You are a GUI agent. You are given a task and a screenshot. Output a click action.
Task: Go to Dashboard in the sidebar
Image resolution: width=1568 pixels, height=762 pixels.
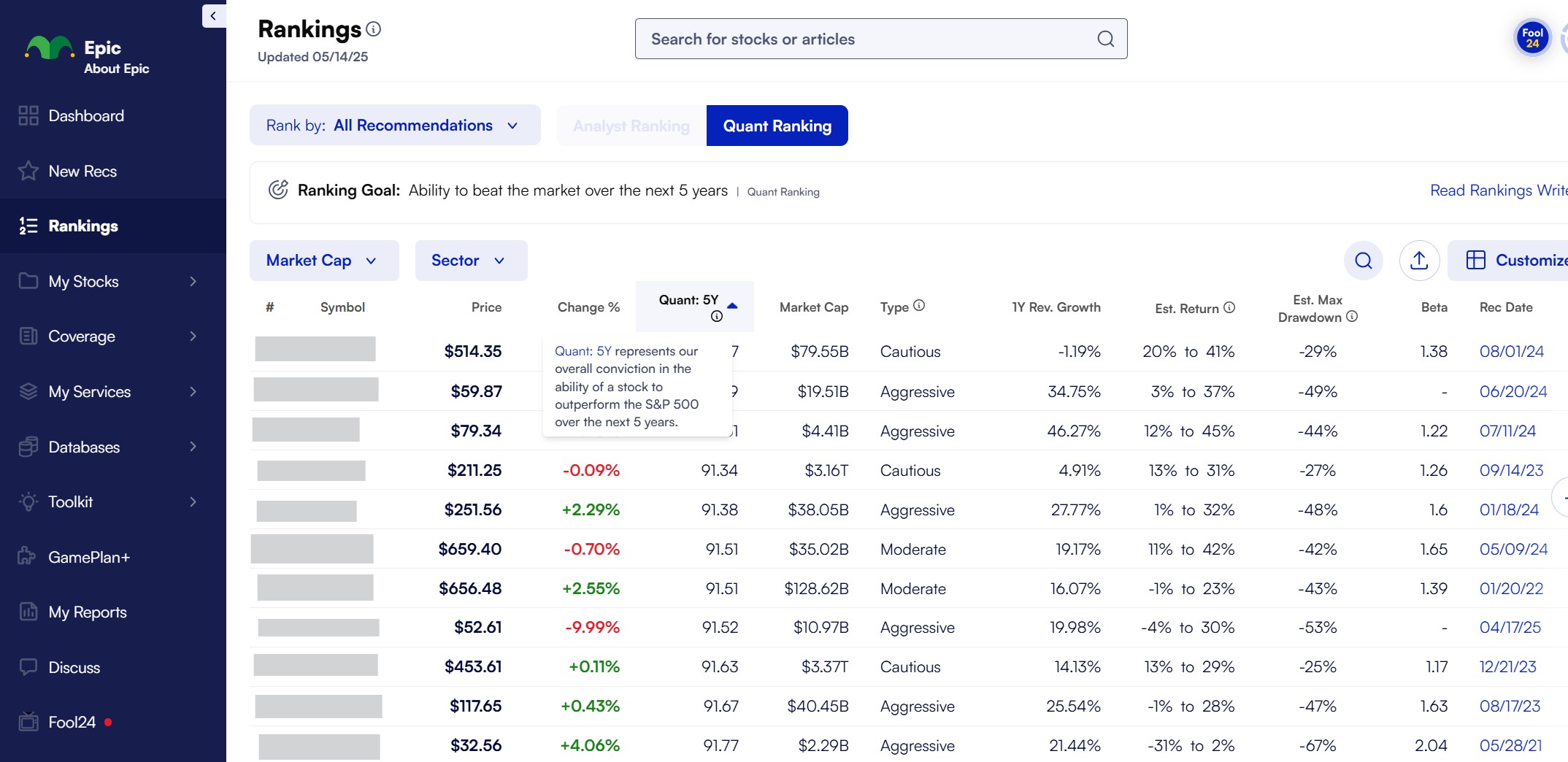click(85, 116)
